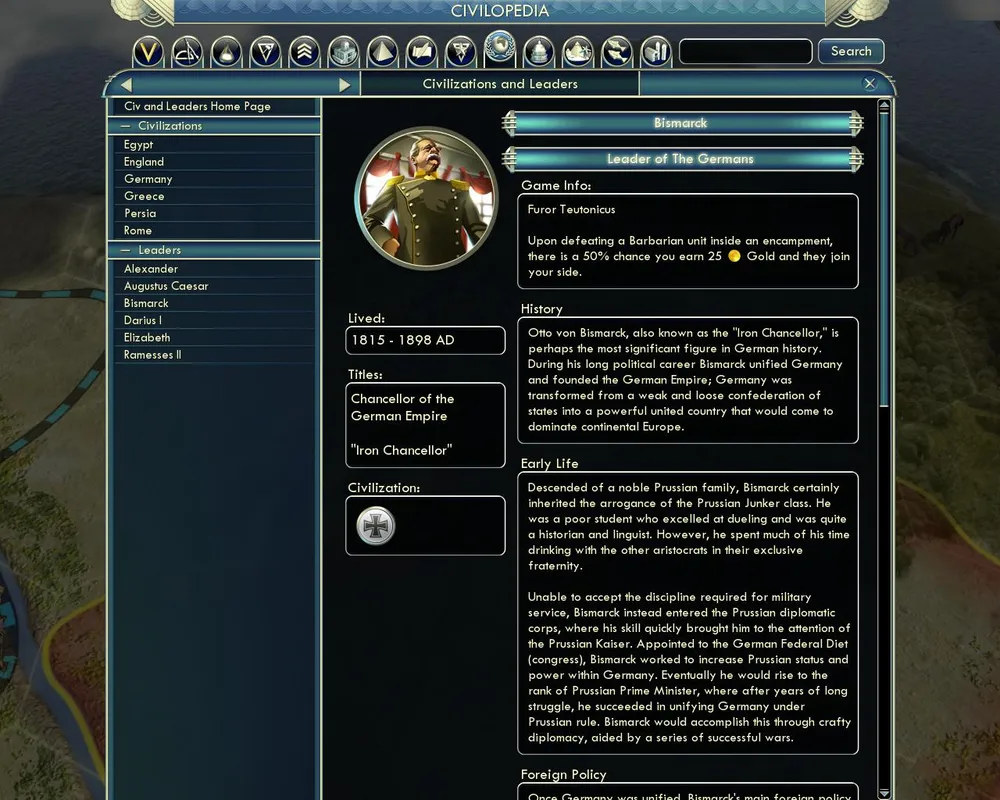Click the article scrollbar down arrow
Image resolution: width=1000 pixels, height=800 pixels.
click(x=884, y=793)
